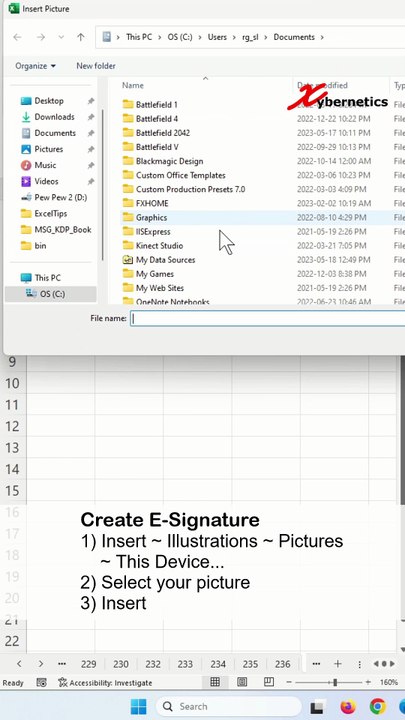Select OS (C:) under This PC
Image resolution: width=405 pixels, height=720 pixels.
[x=51, y=294]
